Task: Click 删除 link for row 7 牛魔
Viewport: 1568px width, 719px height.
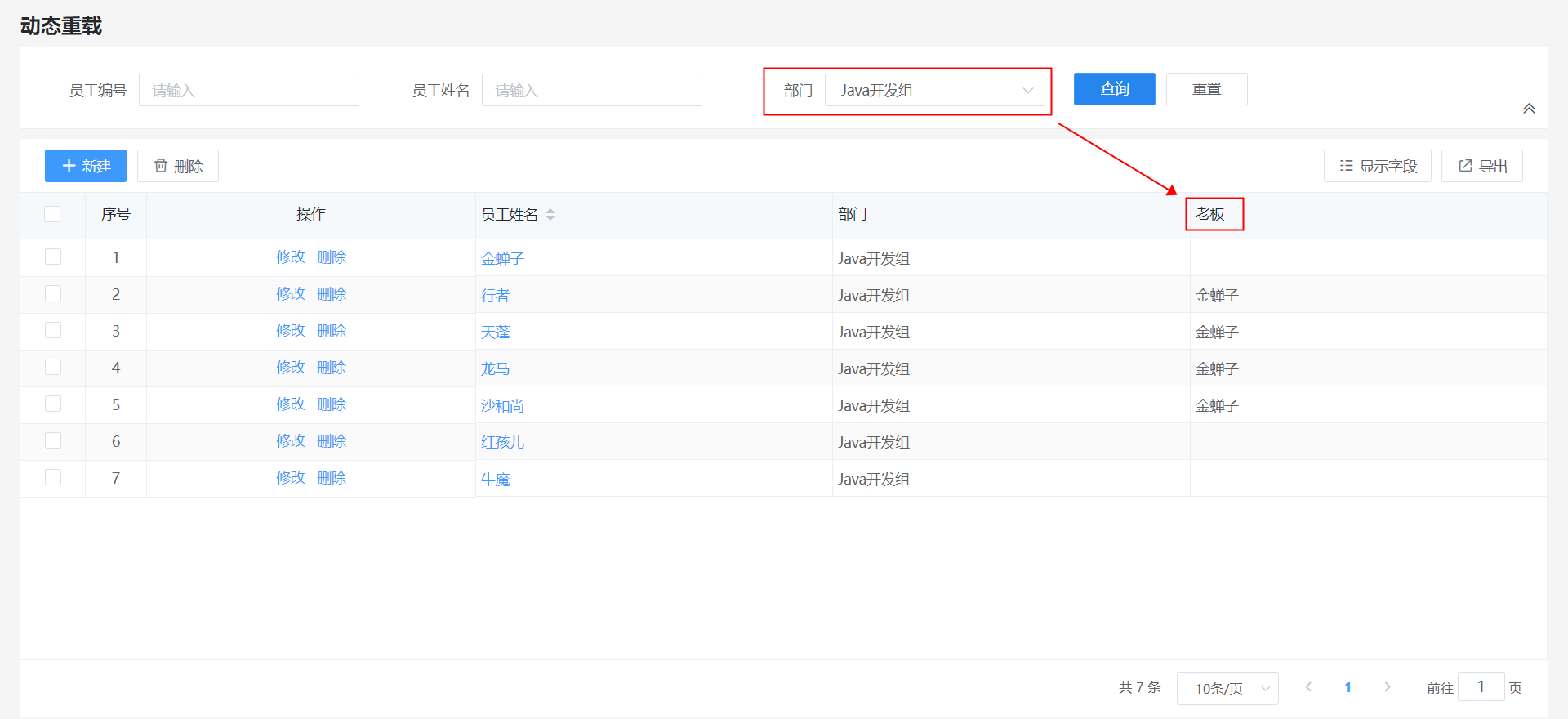Action: click(x=332, y=477)
